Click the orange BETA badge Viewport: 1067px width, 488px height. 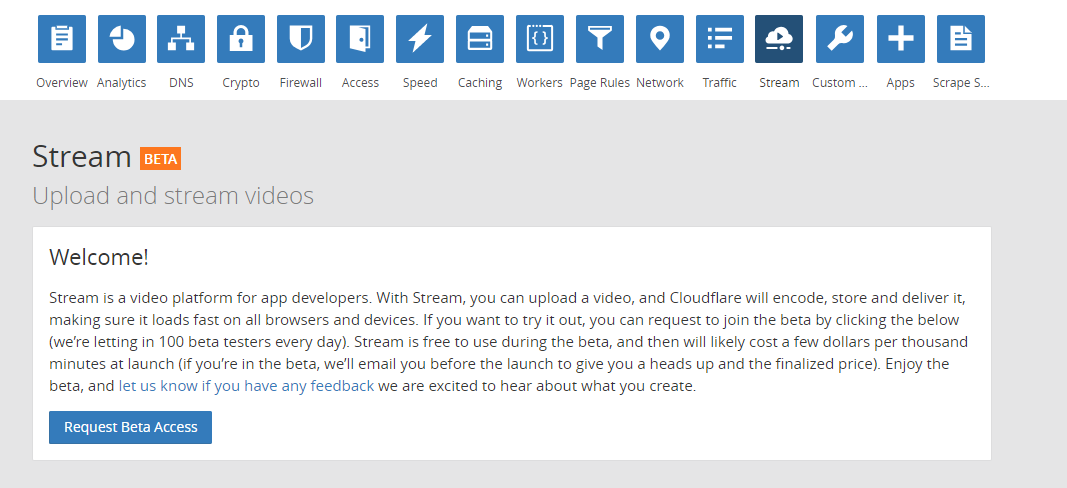[x=161, y=159]
